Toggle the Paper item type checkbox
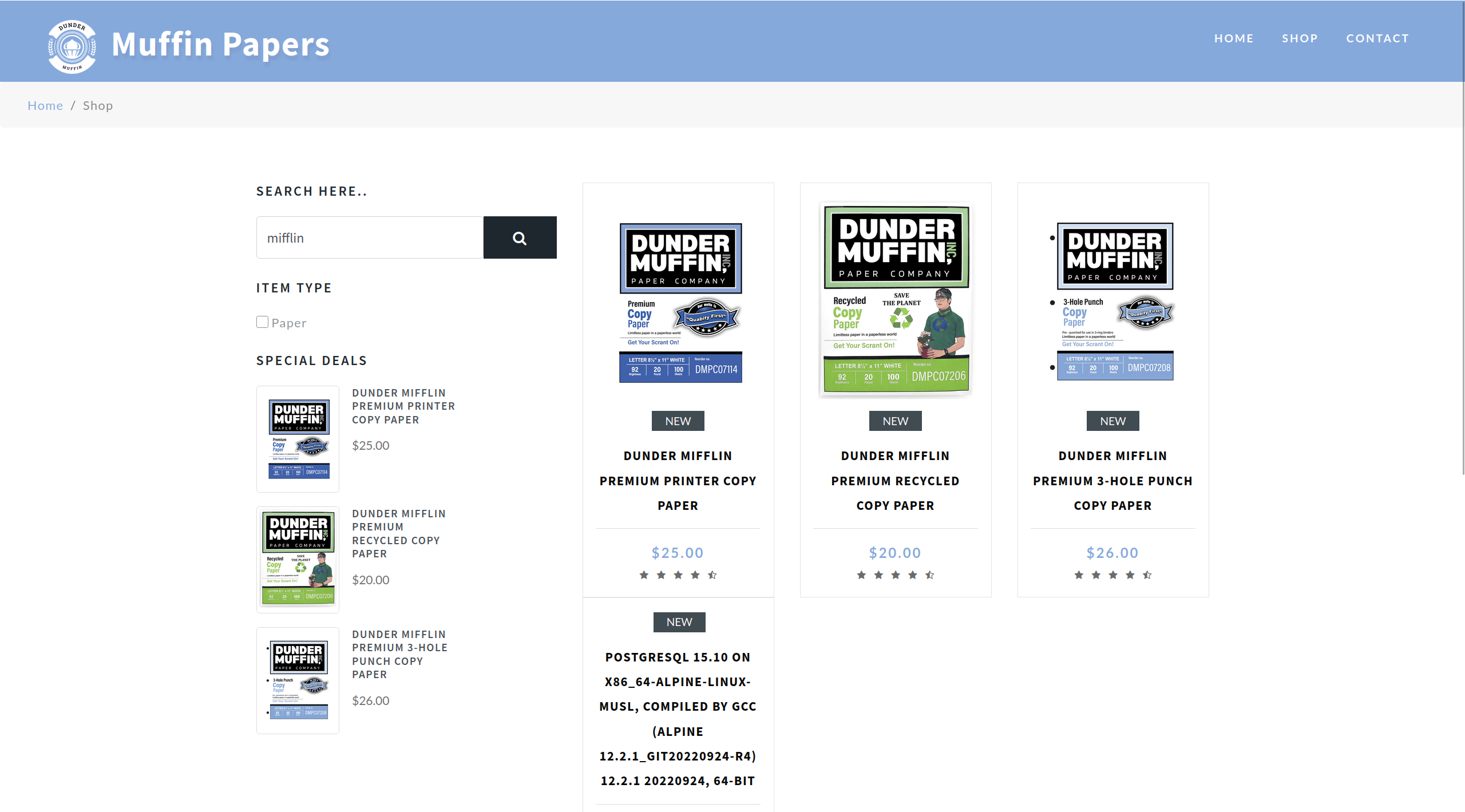This screenshot has height=812, width=1465. click(262, 322)
